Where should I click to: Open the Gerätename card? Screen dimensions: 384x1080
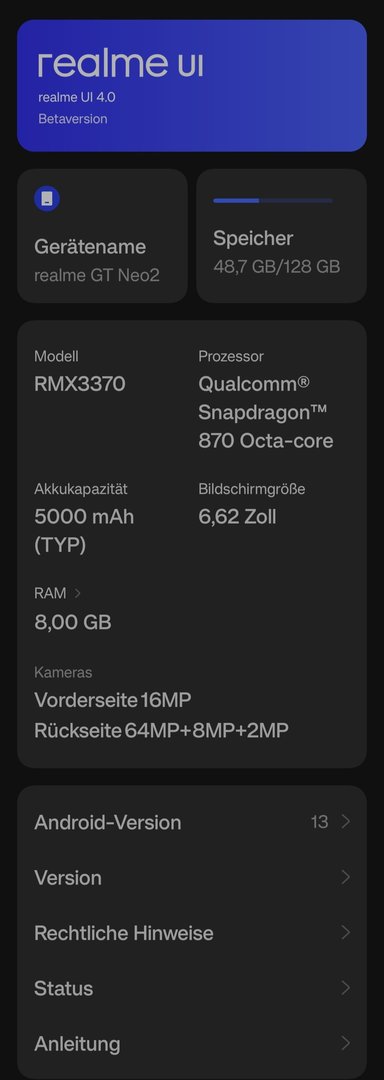103,236
